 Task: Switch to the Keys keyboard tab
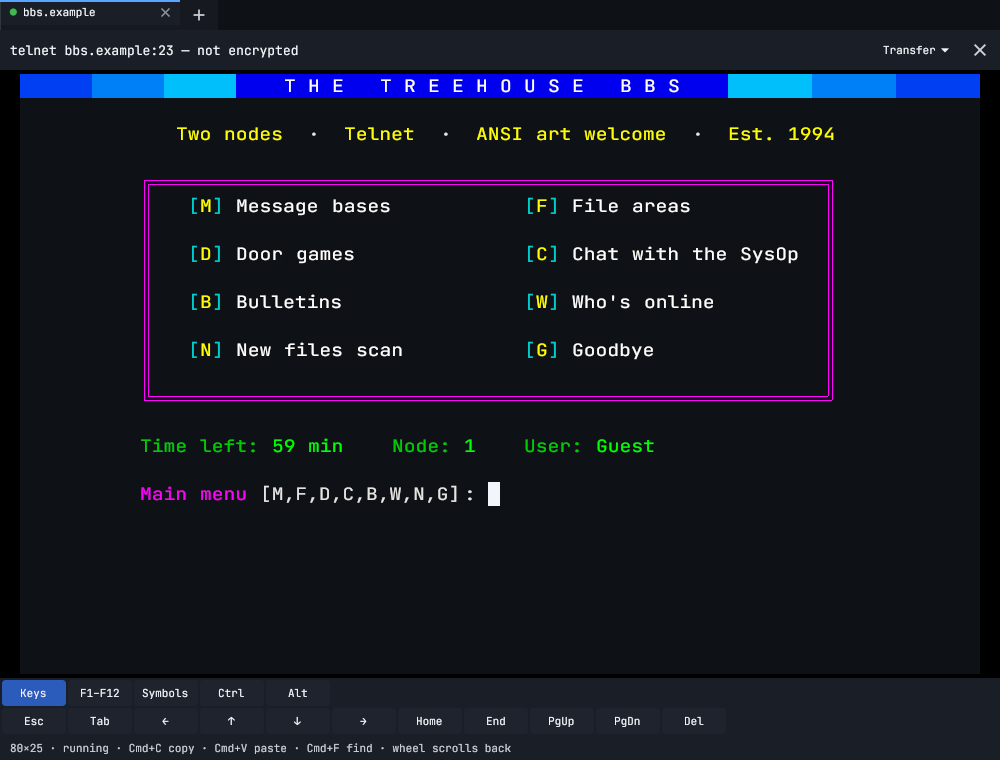tap(33, 693)
